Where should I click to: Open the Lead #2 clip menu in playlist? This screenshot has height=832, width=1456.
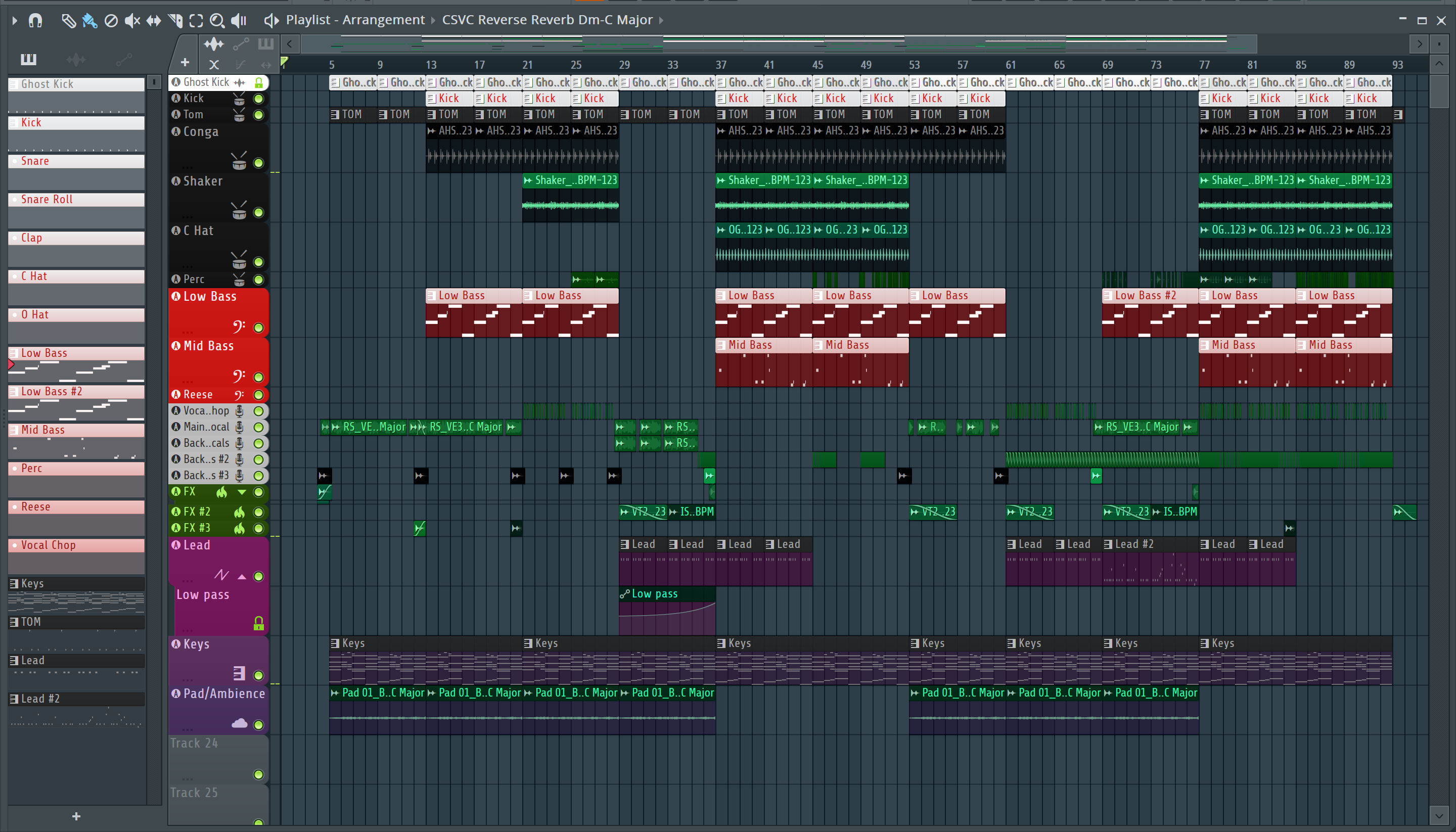1108,544
